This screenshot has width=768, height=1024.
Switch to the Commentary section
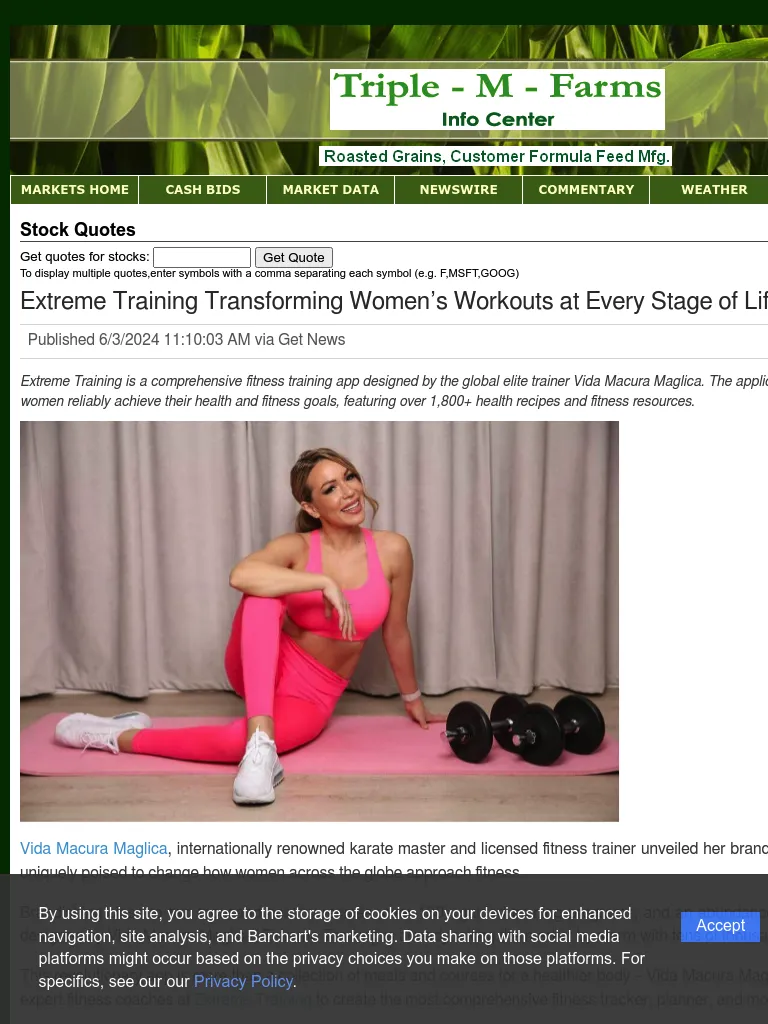pyautogui.click(x=586, y=189)
